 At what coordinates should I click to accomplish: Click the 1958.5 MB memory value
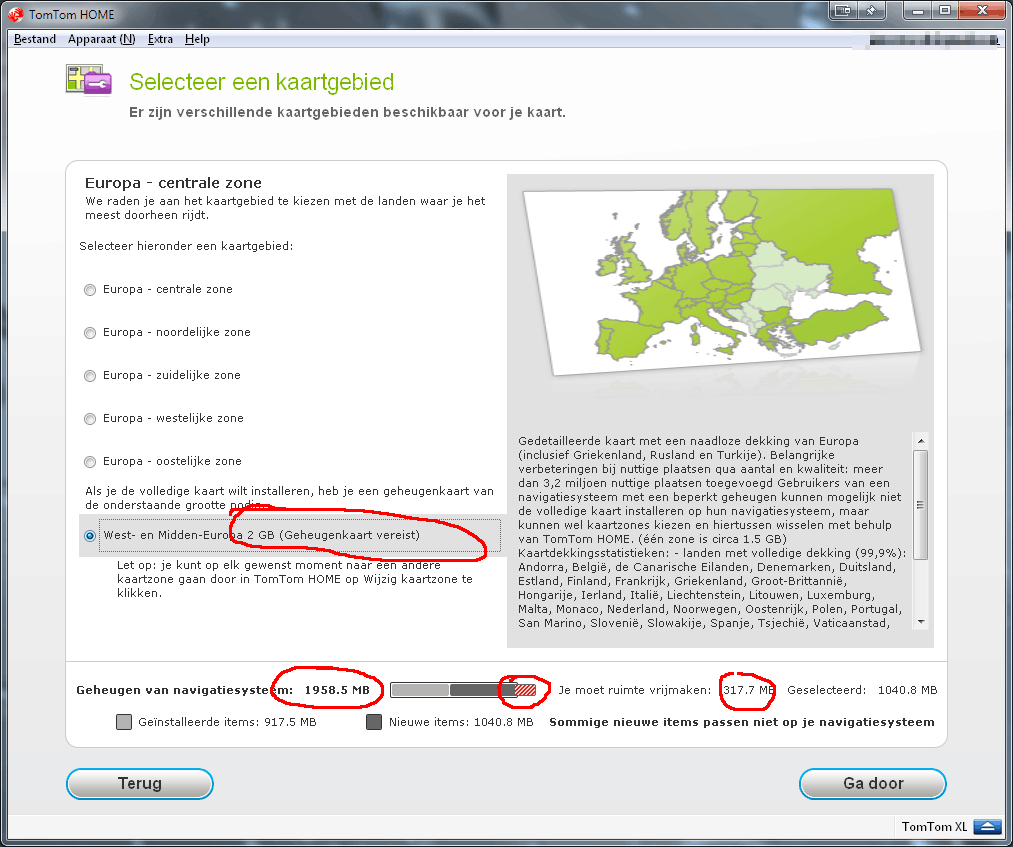pyautogui.click(x=337, y=690)
